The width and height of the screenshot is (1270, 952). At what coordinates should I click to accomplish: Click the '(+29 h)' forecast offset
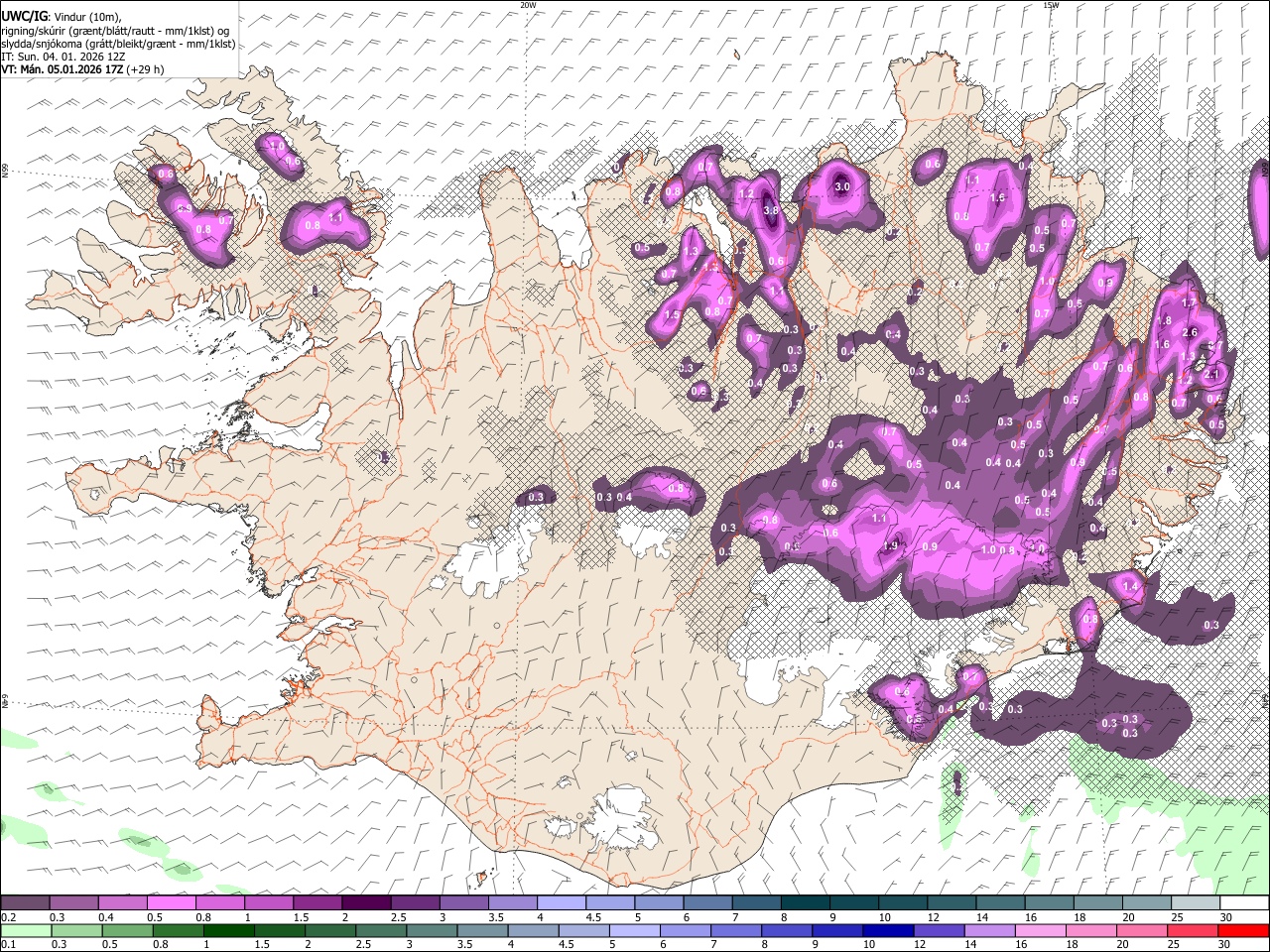145,69
